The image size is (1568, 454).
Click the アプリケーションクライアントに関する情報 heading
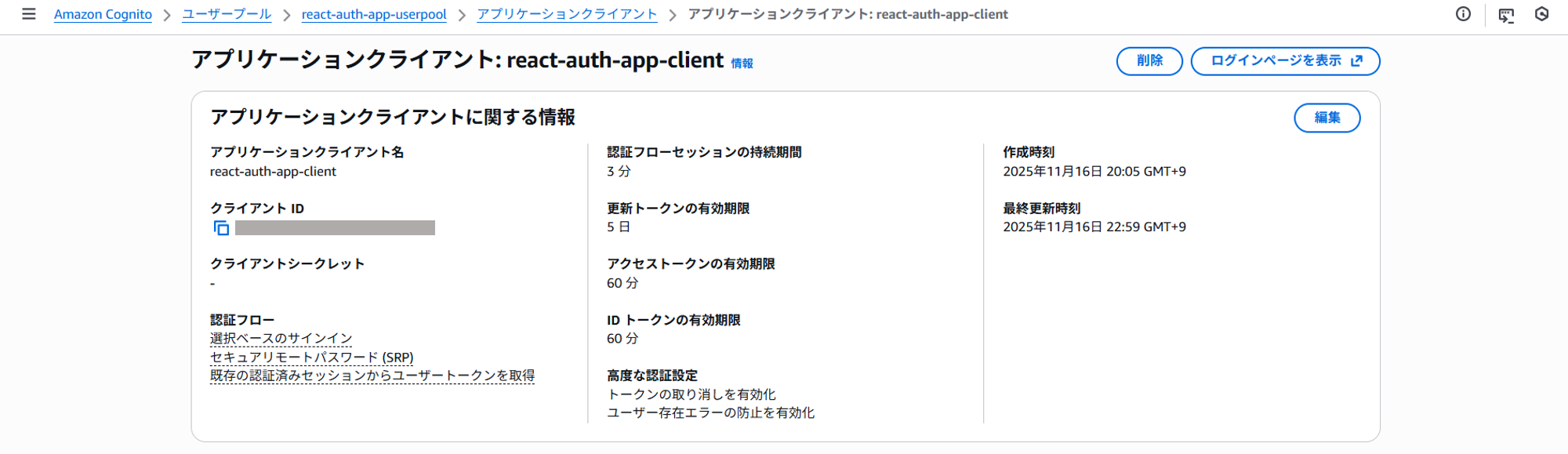tap(393, 118)
